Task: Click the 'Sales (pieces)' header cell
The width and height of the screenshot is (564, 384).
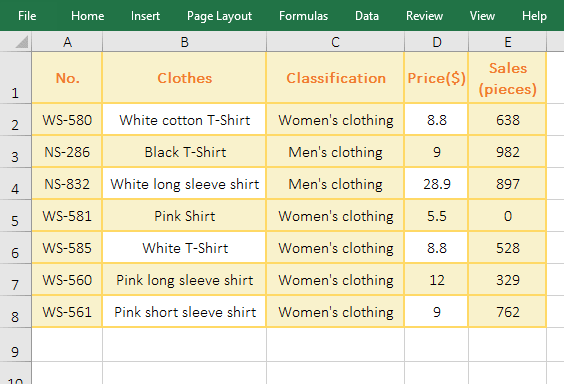Action: coord(508,78)
